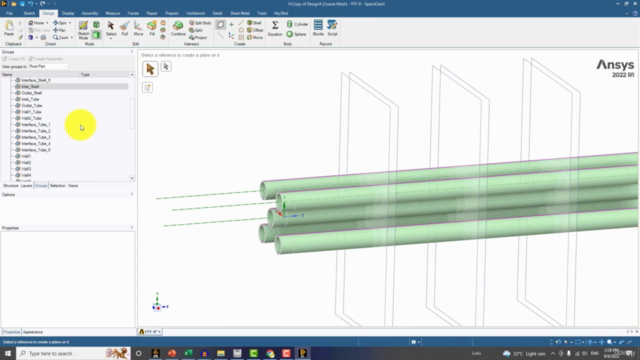This screenshot has height=360, width=640.
Task: Select the Outlet_Shell group
Action: 31,93
